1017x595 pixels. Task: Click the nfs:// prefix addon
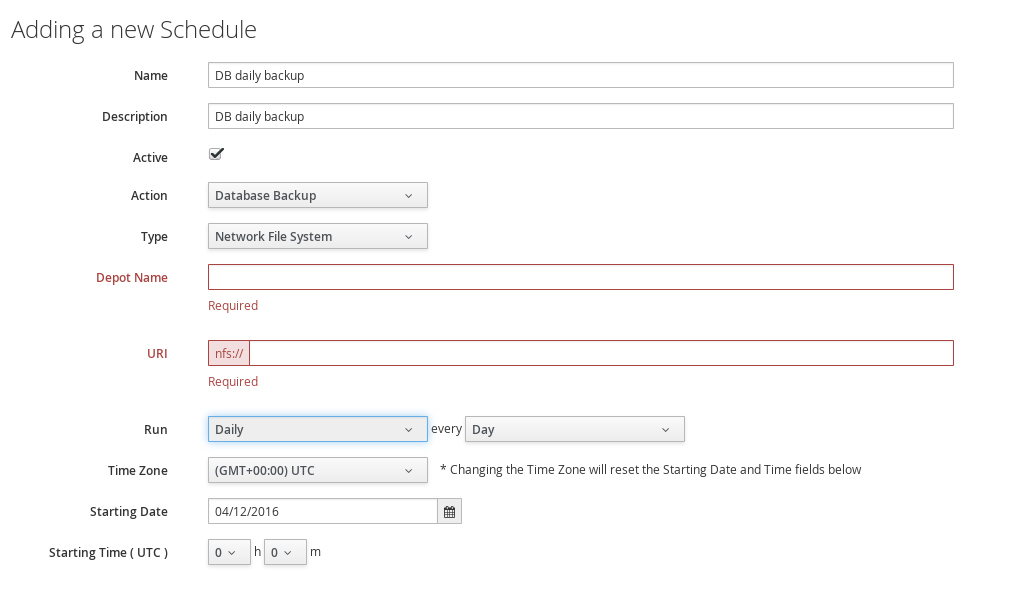[229, 353]
